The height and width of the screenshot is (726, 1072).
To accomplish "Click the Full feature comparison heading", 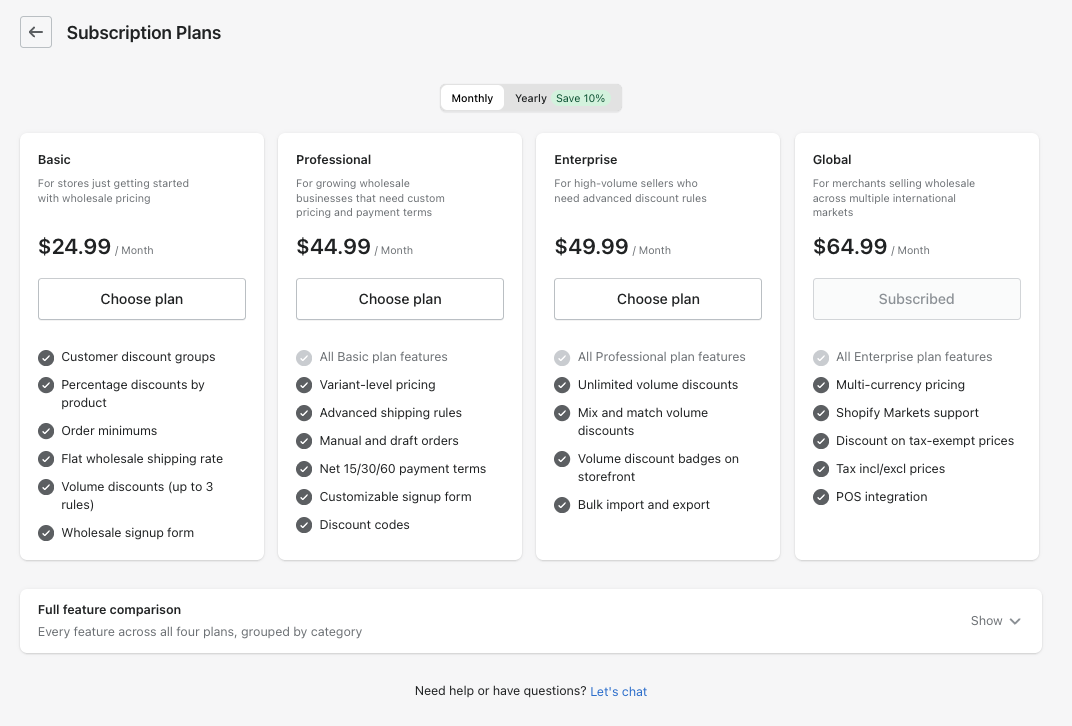I will 109,610.
